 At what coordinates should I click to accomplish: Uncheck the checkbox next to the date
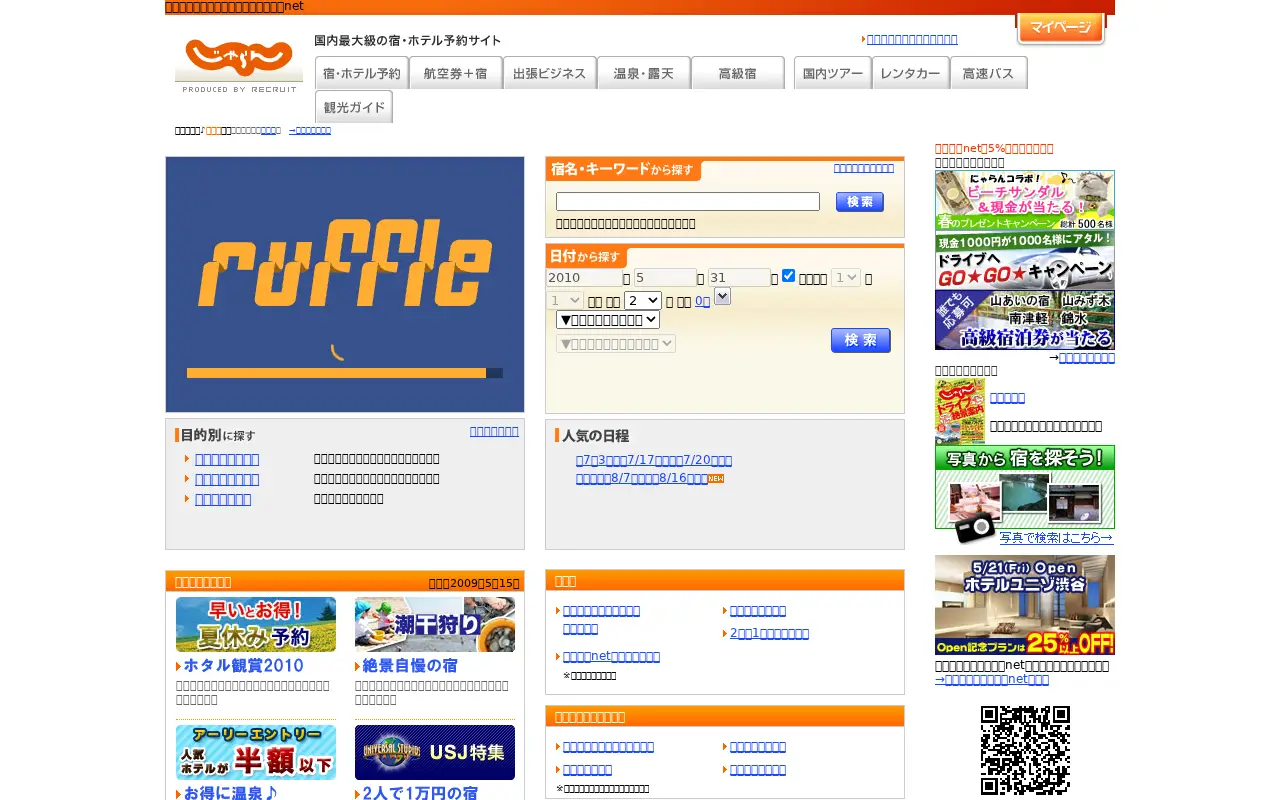tap(788, 275)
